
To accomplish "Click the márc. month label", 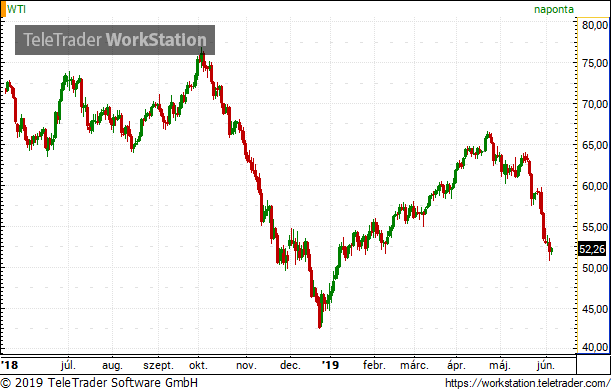I will click(x=414, y=366).
